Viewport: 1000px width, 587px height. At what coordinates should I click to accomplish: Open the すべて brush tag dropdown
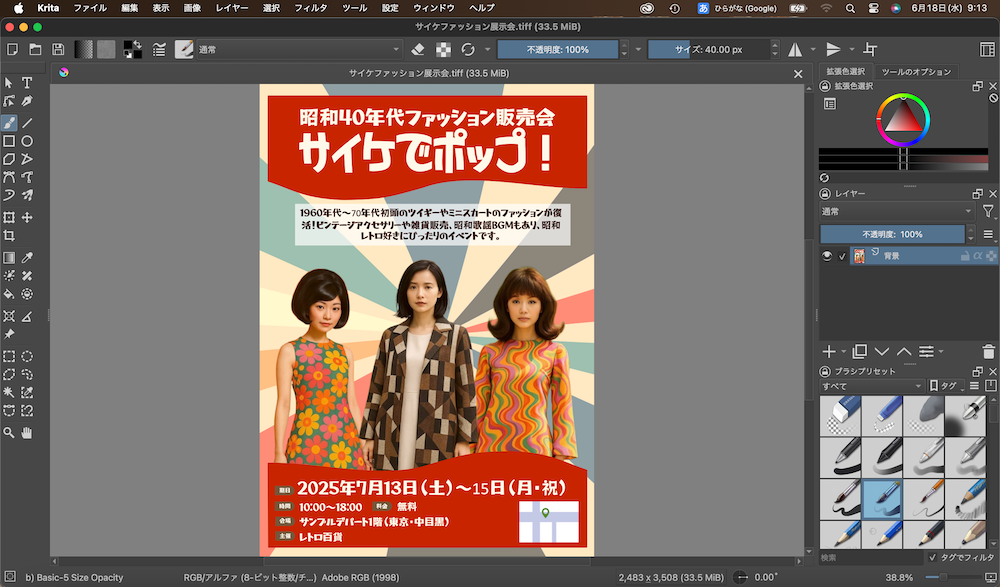871,385
